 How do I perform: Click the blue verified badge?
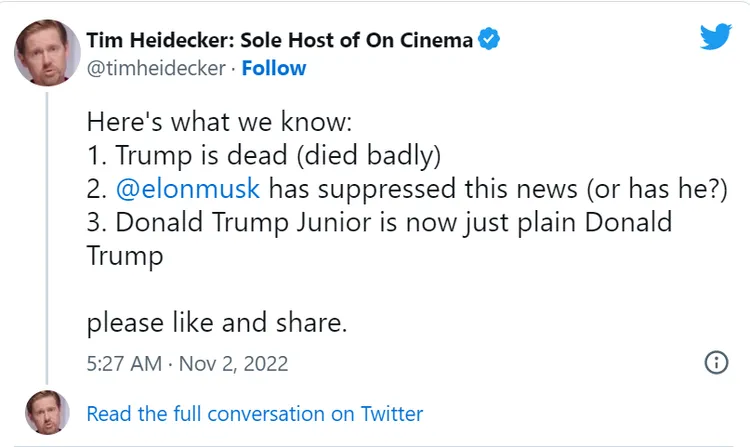(x=489, y=40)
